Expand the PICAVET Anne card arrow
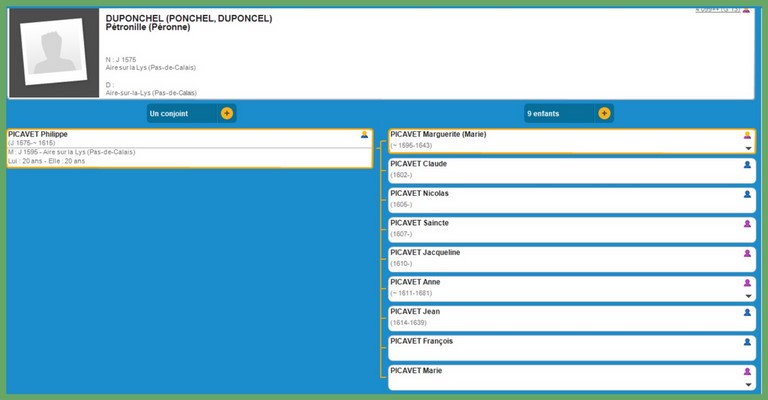 click(748, 296)
